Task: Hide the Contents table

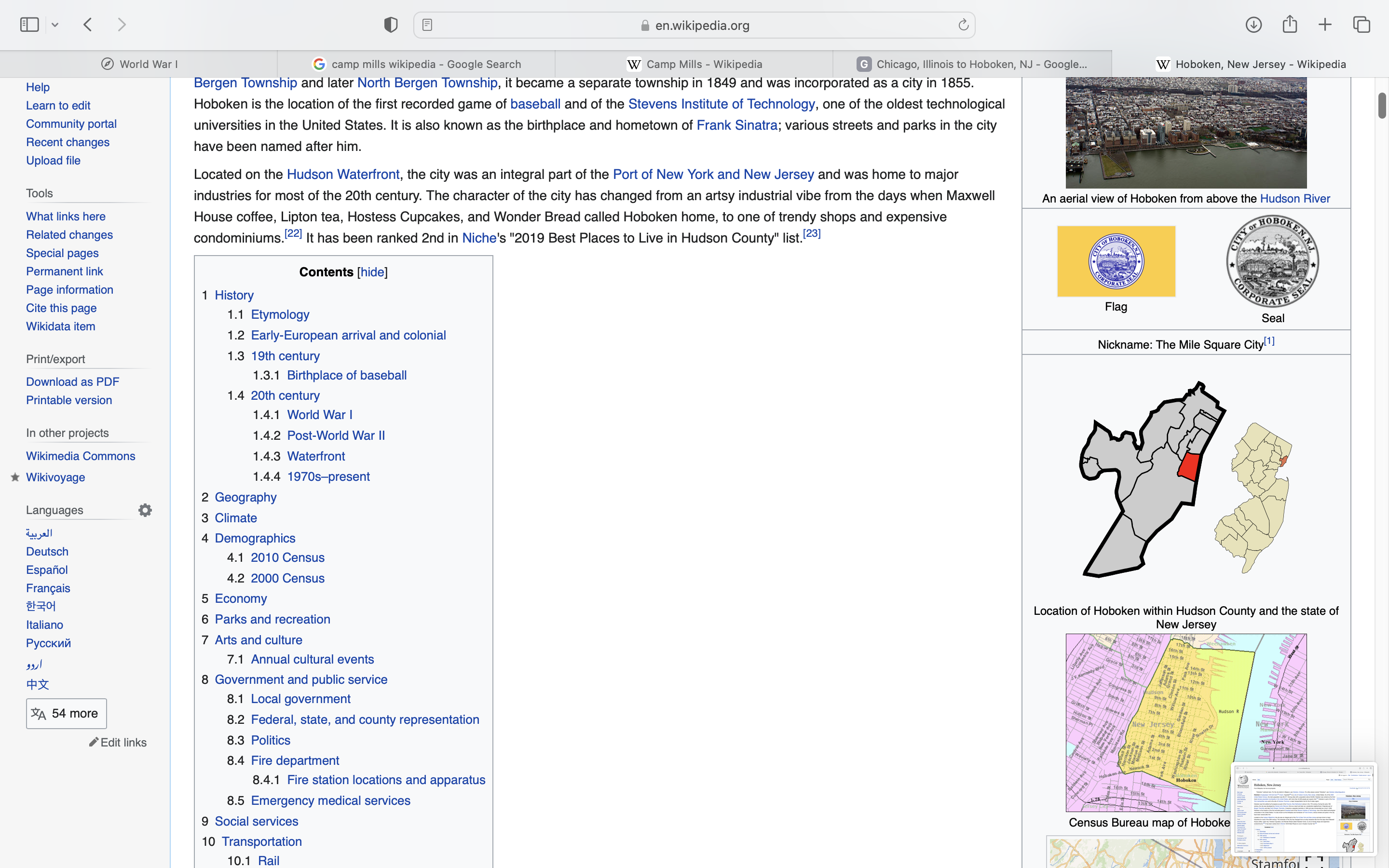Action: click(372, 272)
